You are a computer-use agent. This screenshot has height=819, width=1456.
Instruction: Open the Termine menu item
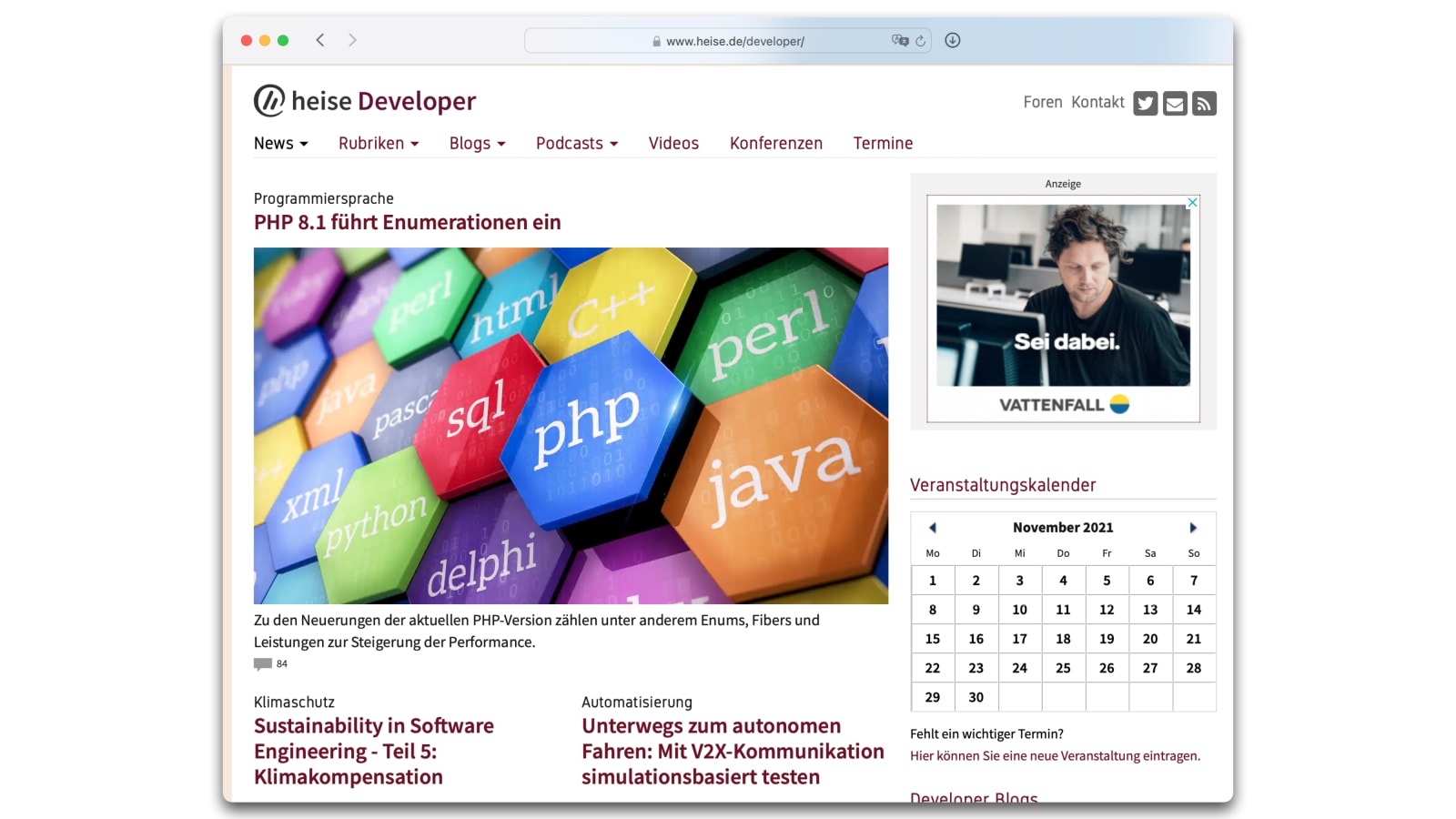(x=883, y=144)
